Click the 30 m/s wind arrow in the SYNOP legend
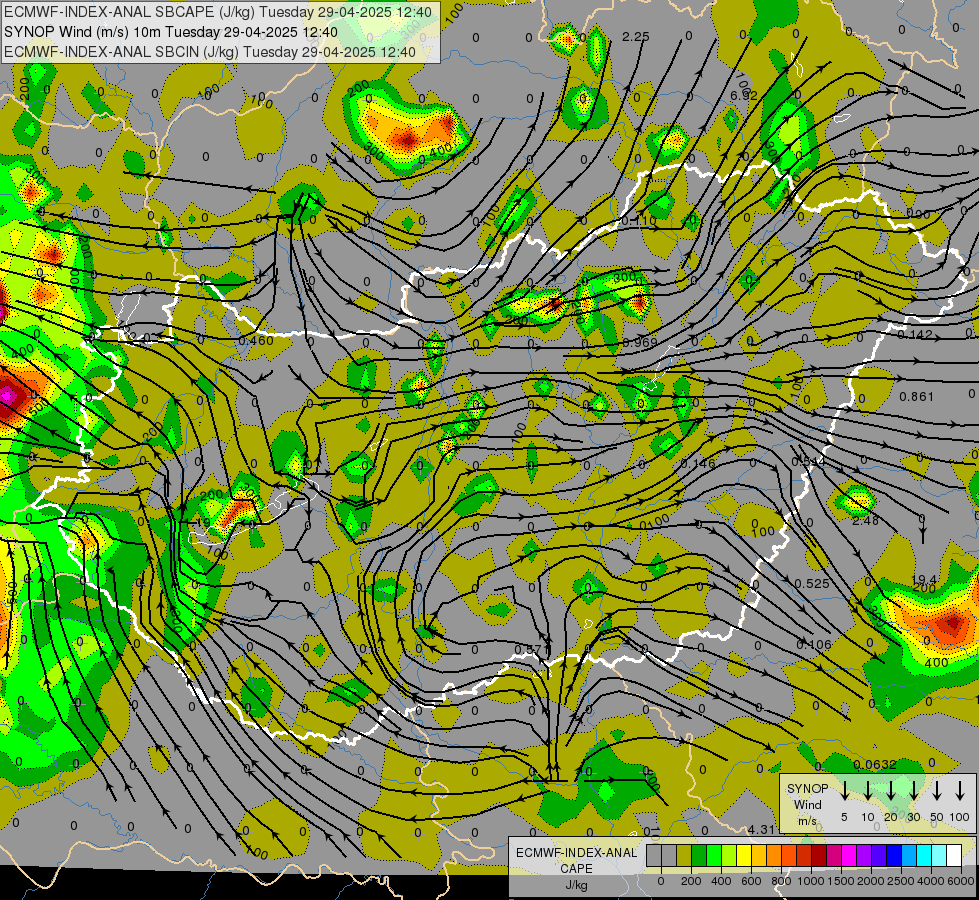Screen dimensions: 979x900 tap(913, 791)
